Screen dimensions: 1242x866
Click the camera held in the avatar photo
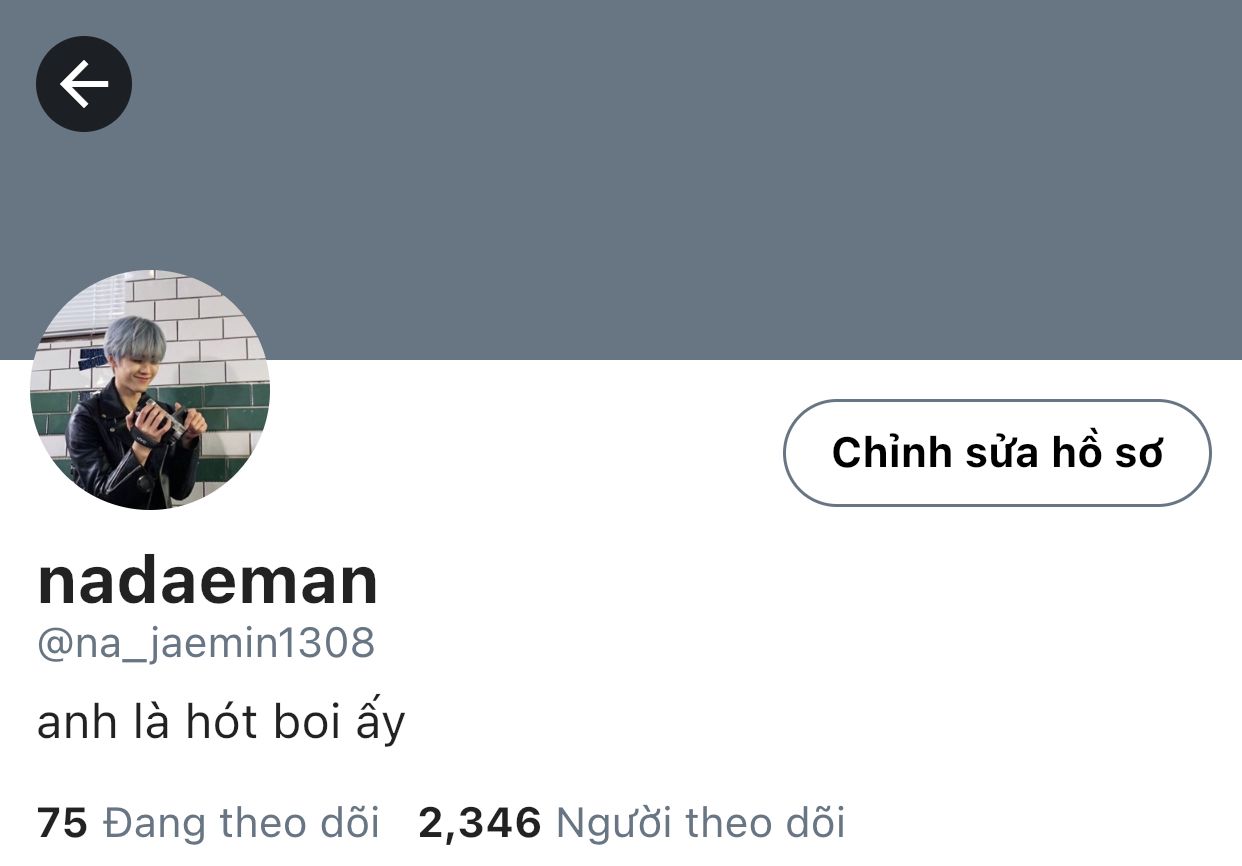163,418
